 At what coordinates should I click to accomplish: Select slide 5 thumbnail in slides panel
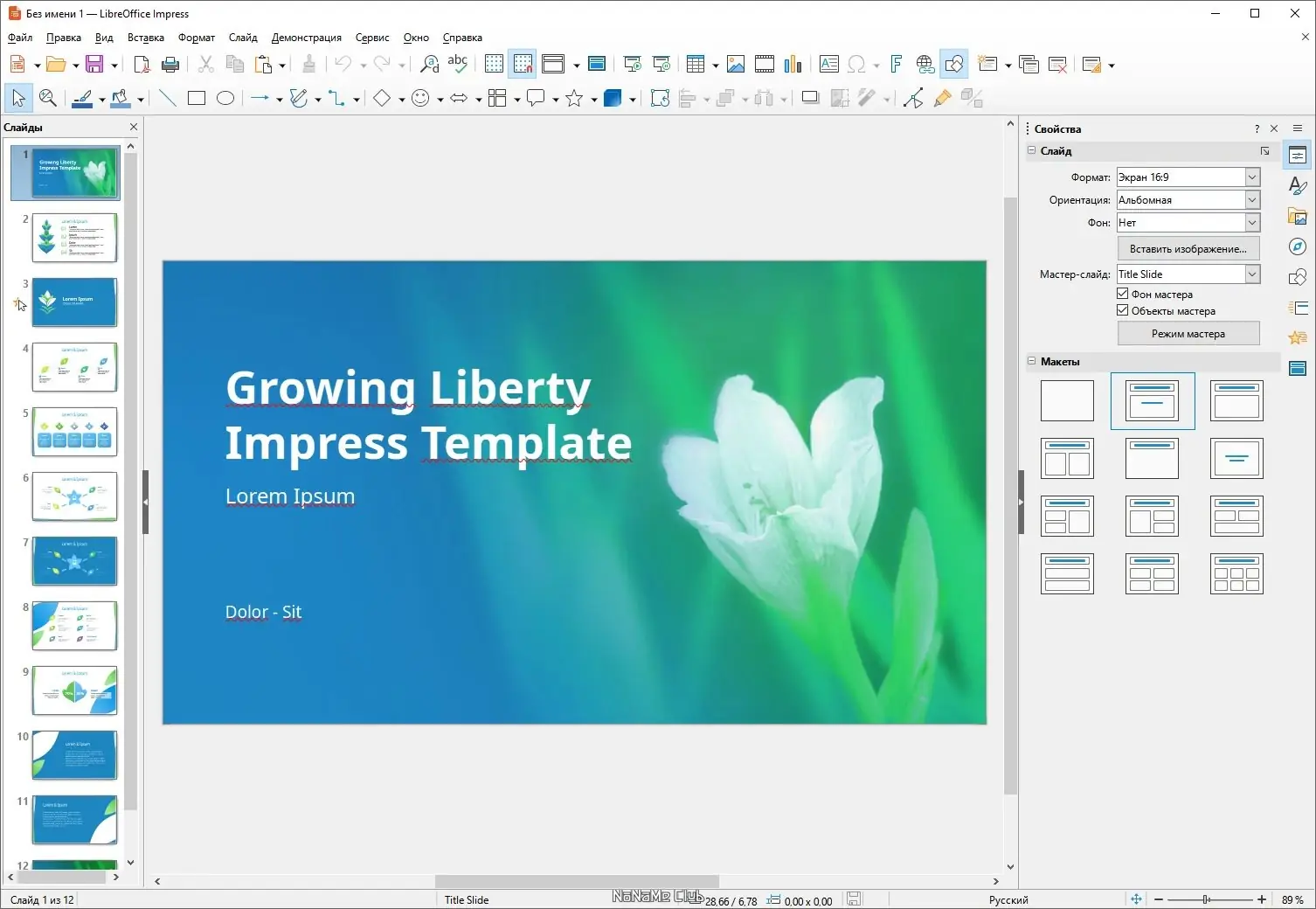(74, 432)
